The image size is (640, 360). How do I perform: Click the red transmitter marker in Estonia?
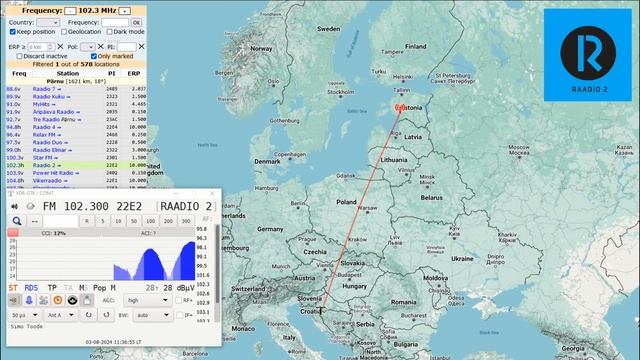pos(400,108)
